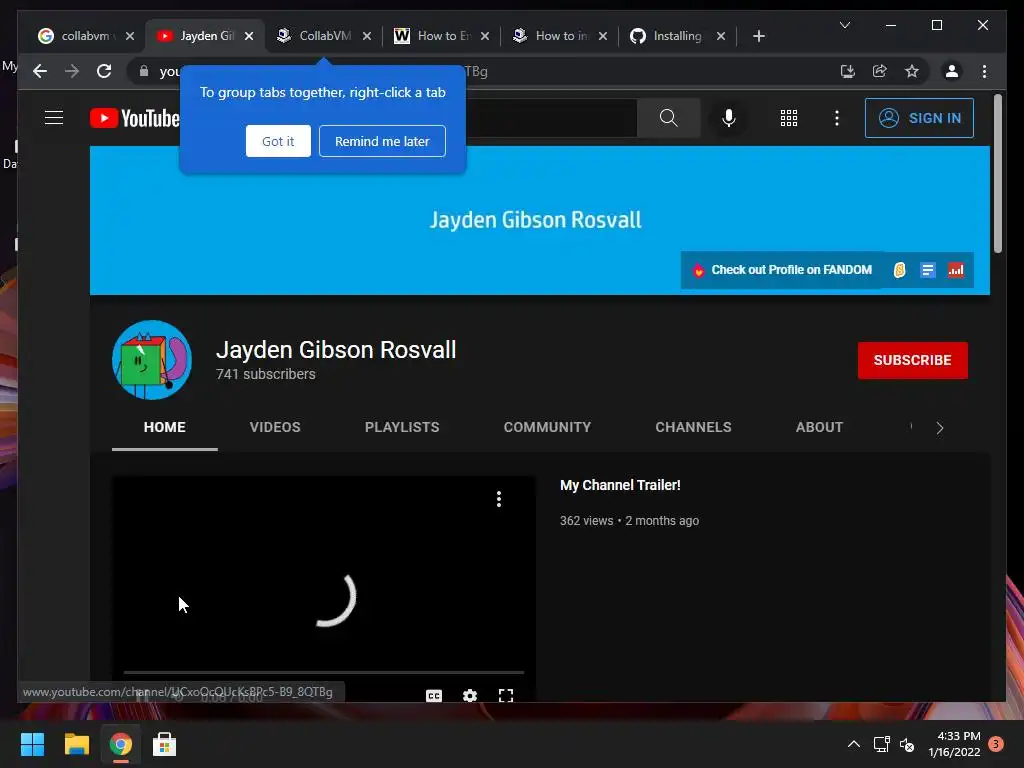The width and height of the screenshot is (1024, 768).
Task: Open the CHANNELS channel tab
Action: (693, 427)
